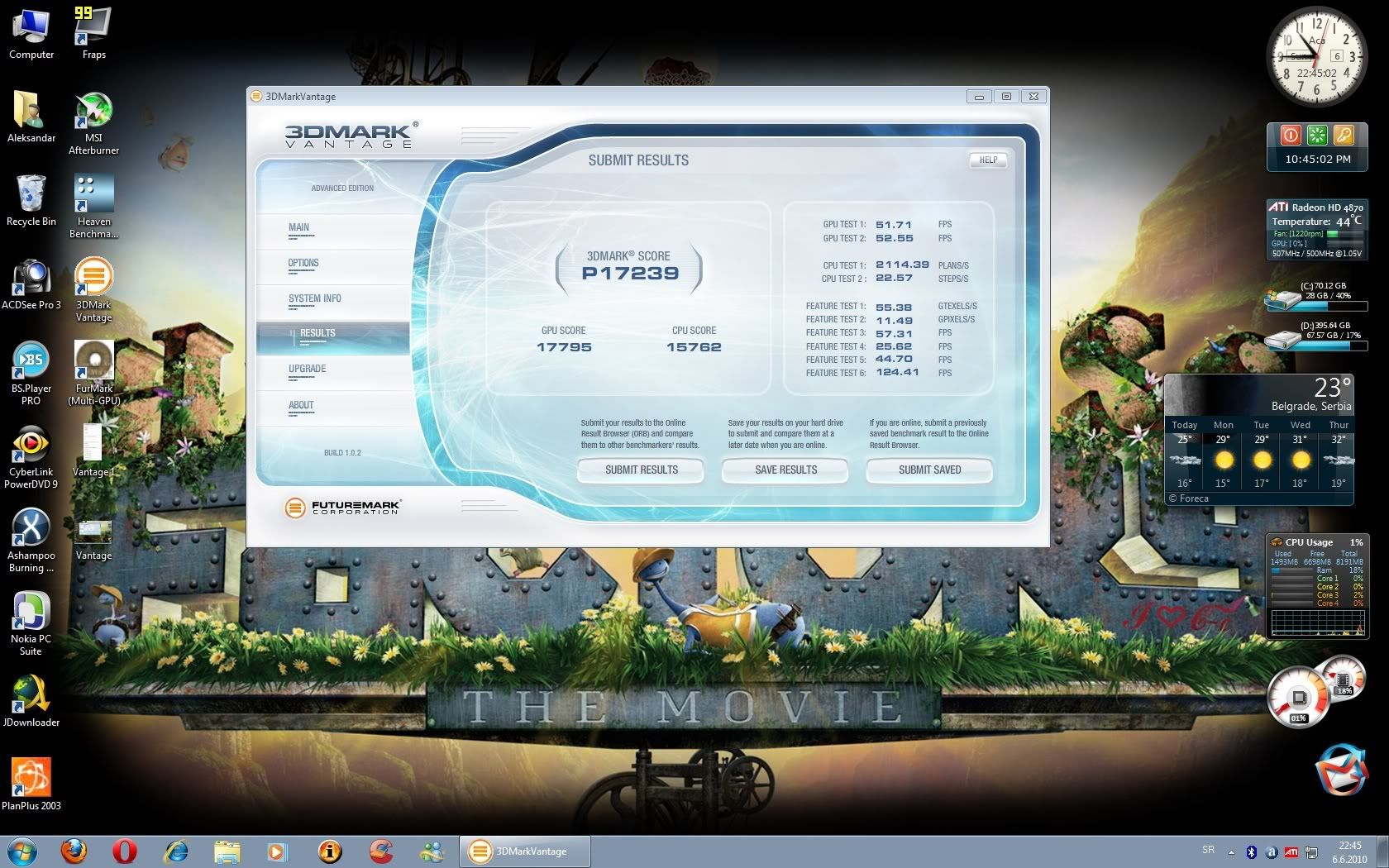1389x868 pixels.
Task: Click the P17239 3DMark score
Action: [630, 274]
